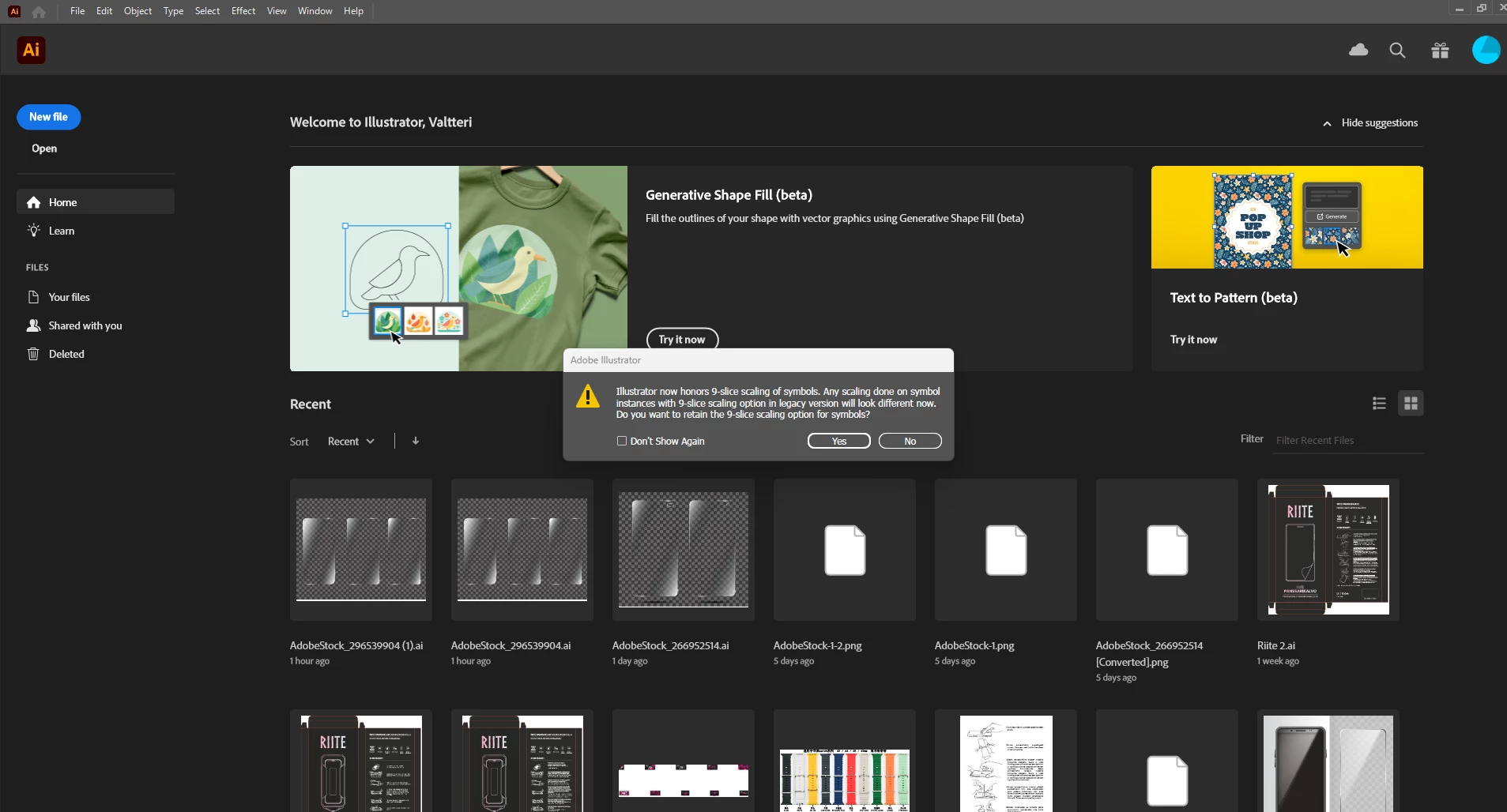
Task: Open the AdobeStock-1-2.png file thumbnail
Action: coord(845,550)
